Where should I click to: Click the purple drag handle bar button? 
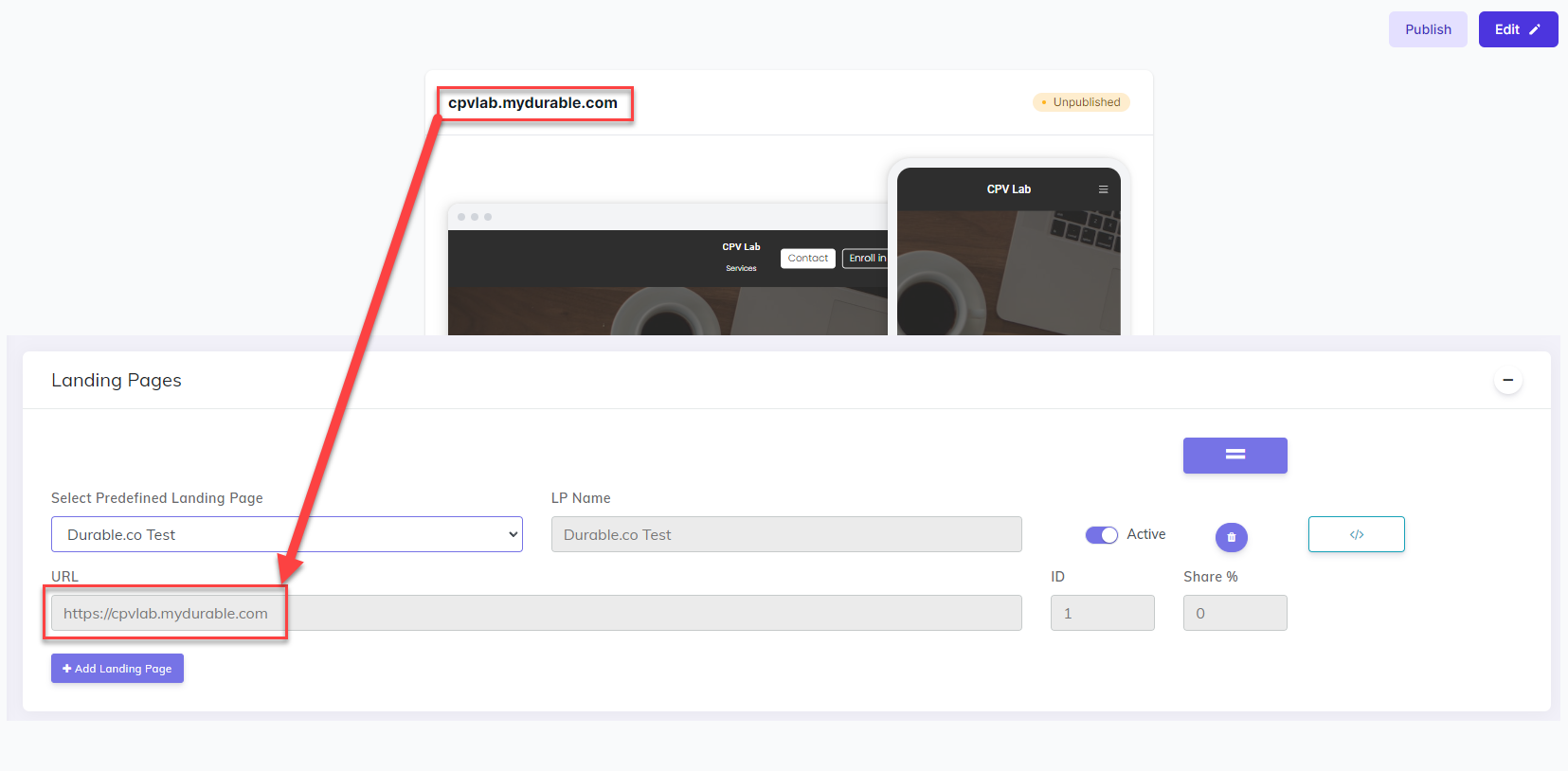[x=1235, y=455]
